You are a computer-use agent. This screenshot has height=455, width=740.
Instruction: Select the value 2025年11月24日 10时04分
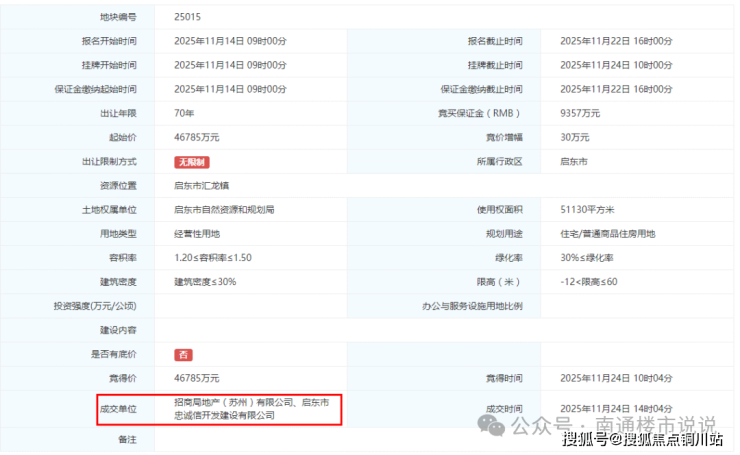pyautogui.click(x=616, y=378)
